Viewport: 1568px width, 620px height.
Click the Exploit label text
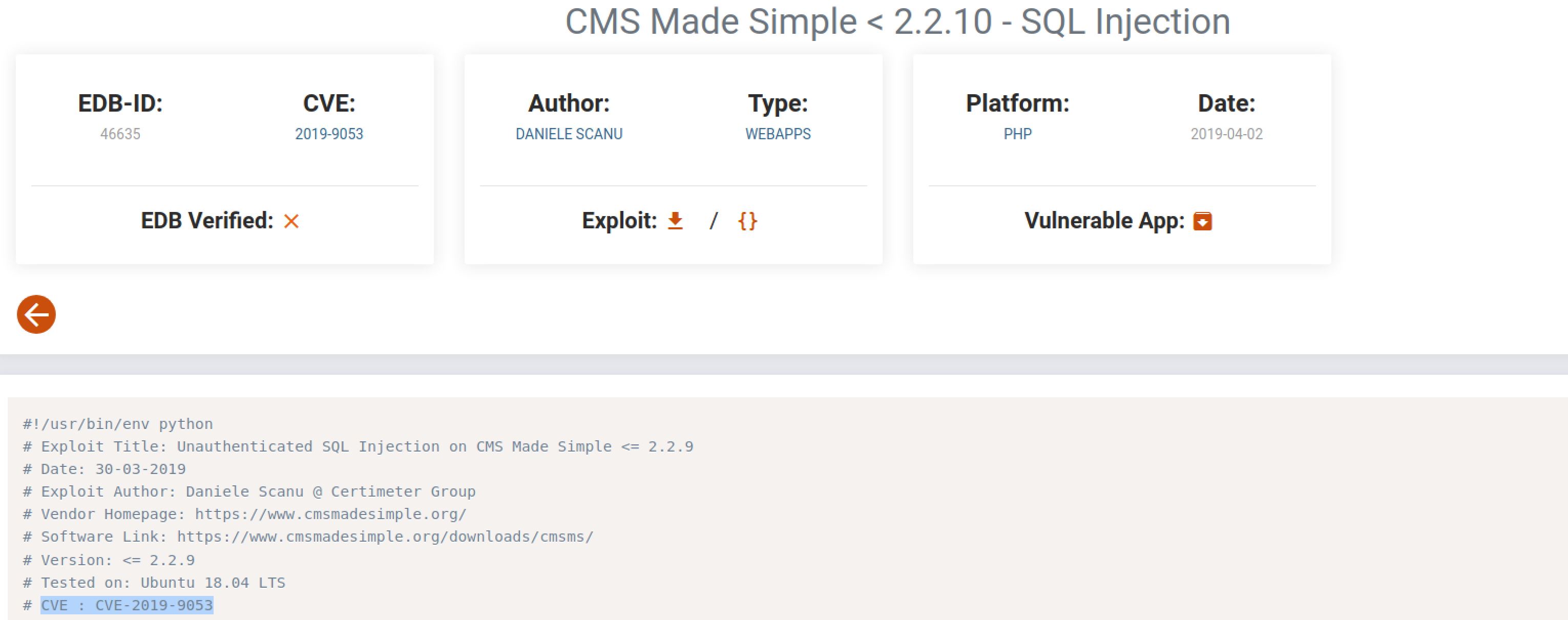[x=619, y=220]
